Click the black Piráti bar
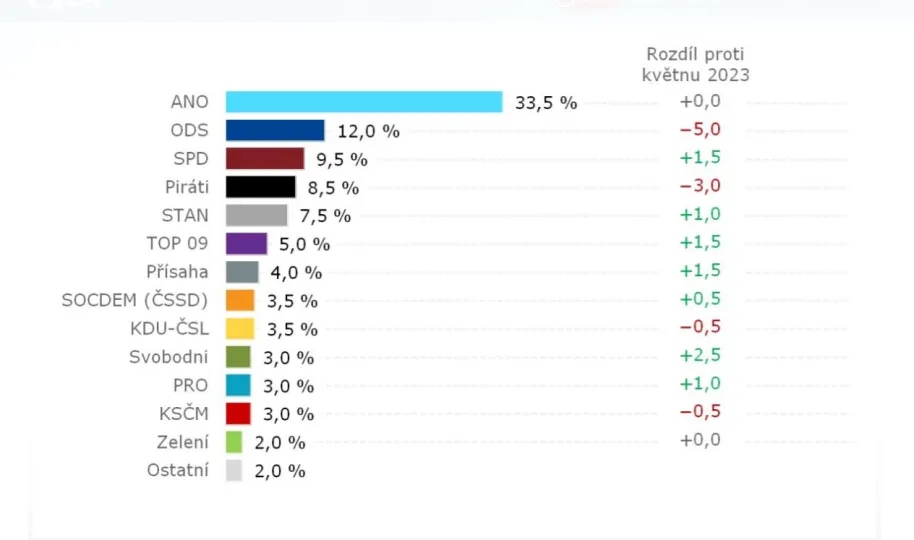 pos(261,187)
